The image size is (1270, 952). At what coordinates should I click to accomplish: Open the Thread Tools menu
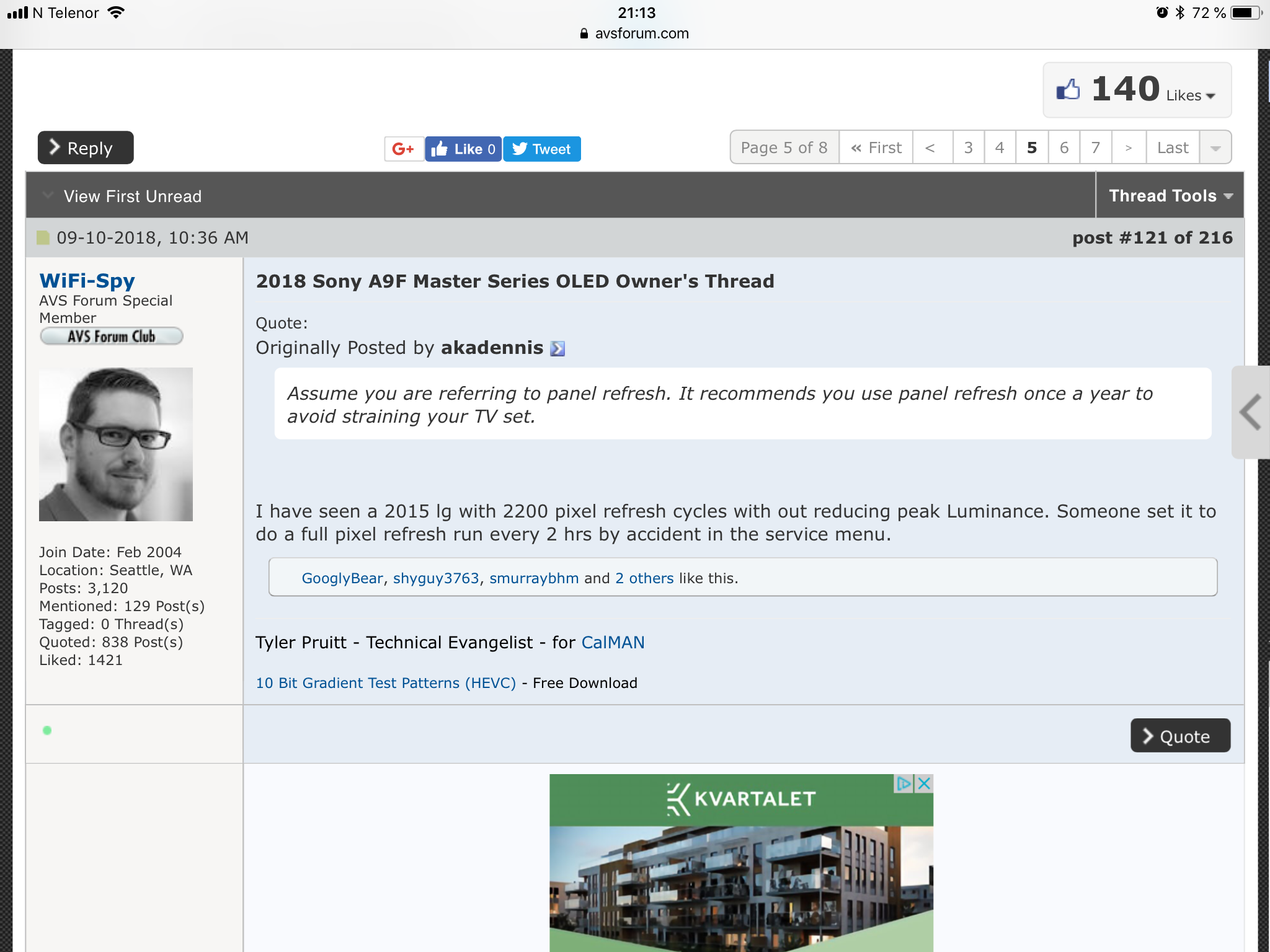(x=1170, y=195)
